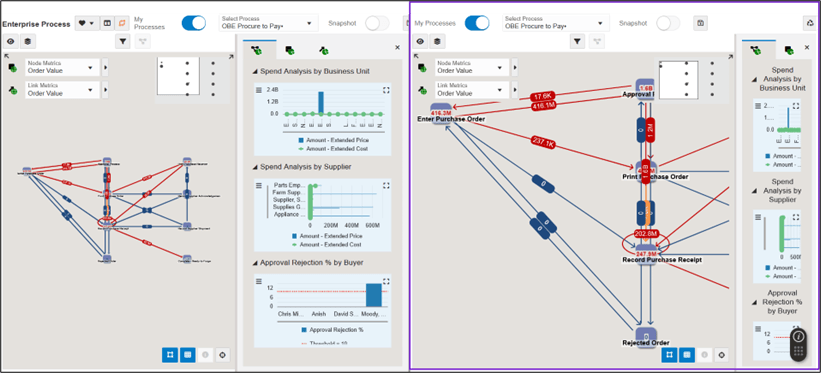Click top-left corner arrow of left canvas
Screen dimensions: 821x373
coord(6,56)
